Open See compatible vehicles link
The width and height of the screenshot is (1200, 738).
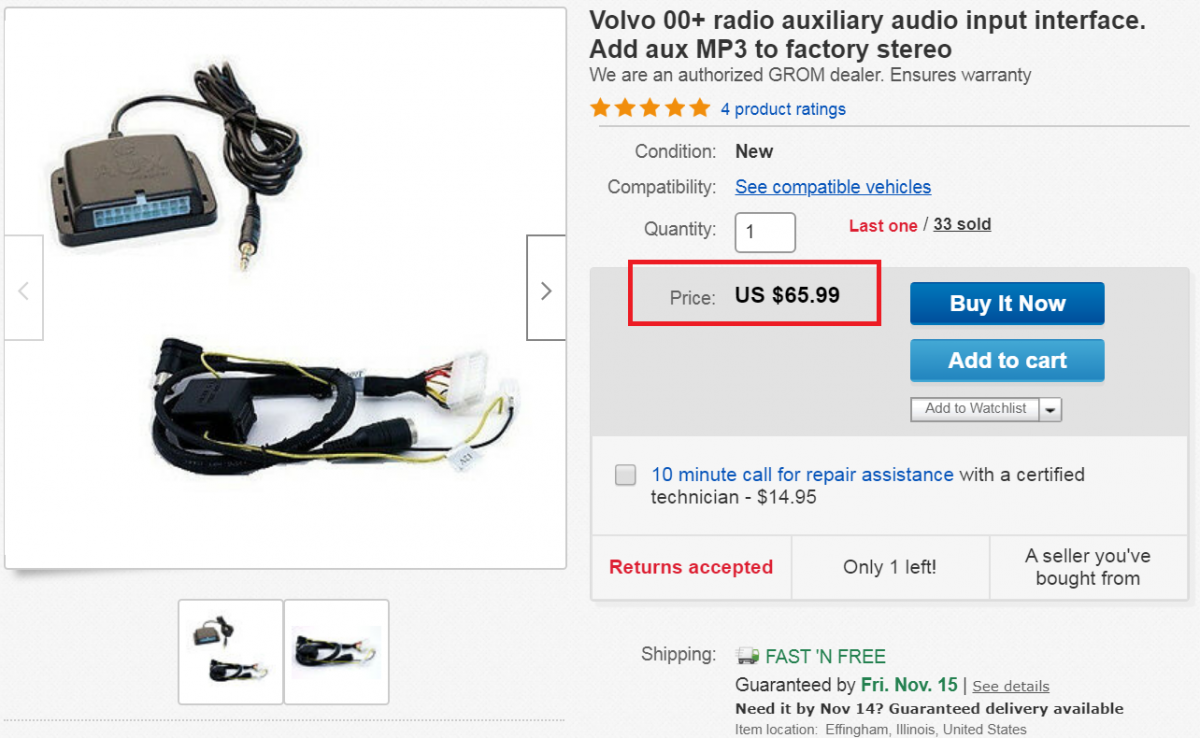[x=833, y=187]
